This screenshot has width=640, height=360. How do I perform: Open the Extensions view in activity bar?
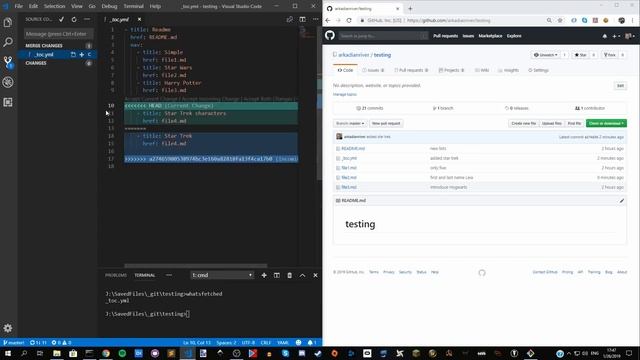(8, 102)
